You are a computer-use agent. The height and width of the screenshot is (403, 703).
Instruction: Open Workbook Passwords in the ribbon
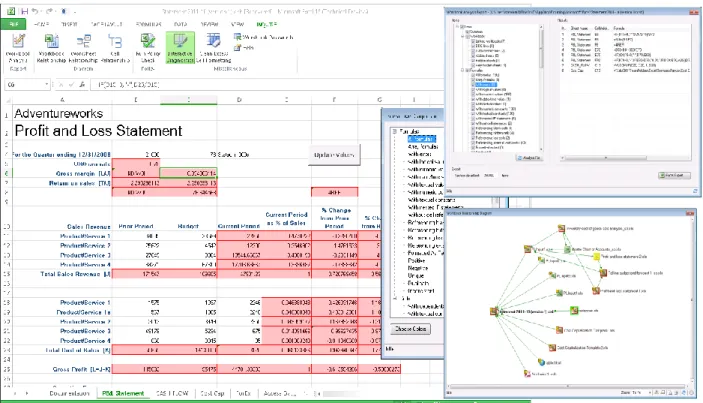pyautogui.click(x=264, y=37)
